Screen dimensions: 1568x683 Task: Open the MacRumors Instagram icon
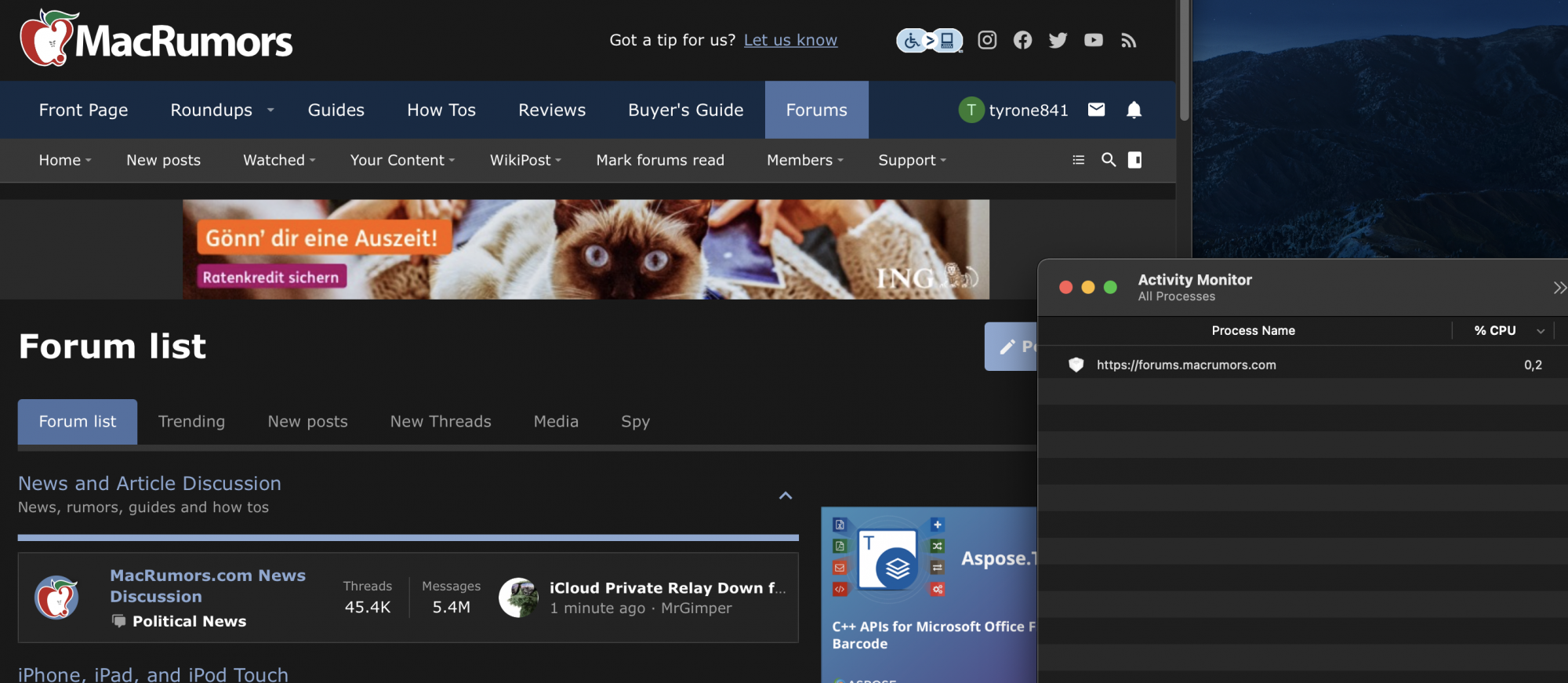pos(987,40)
